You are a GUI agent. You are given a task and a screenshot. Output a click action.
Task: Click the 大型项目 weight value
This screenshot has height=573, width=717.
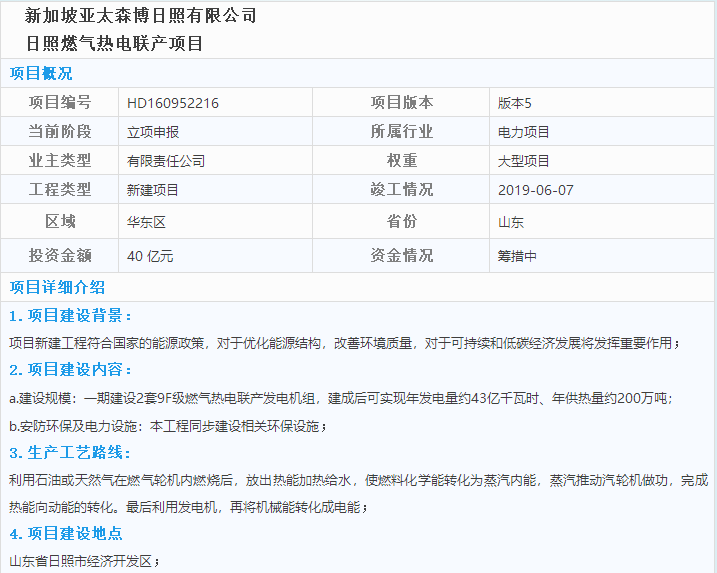pos(524,161)
